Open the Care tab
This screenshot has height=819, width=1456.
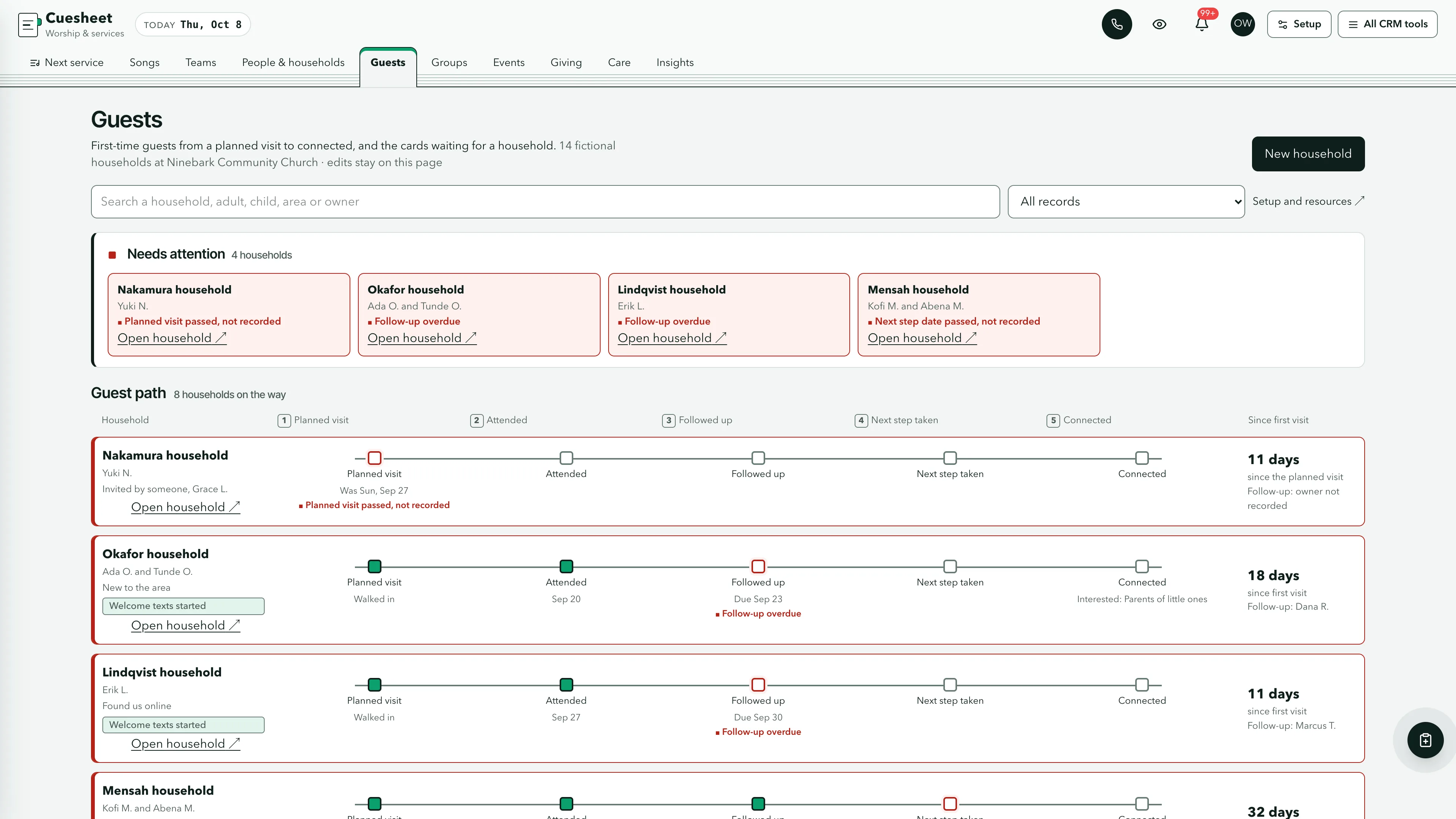pos(619,63)
